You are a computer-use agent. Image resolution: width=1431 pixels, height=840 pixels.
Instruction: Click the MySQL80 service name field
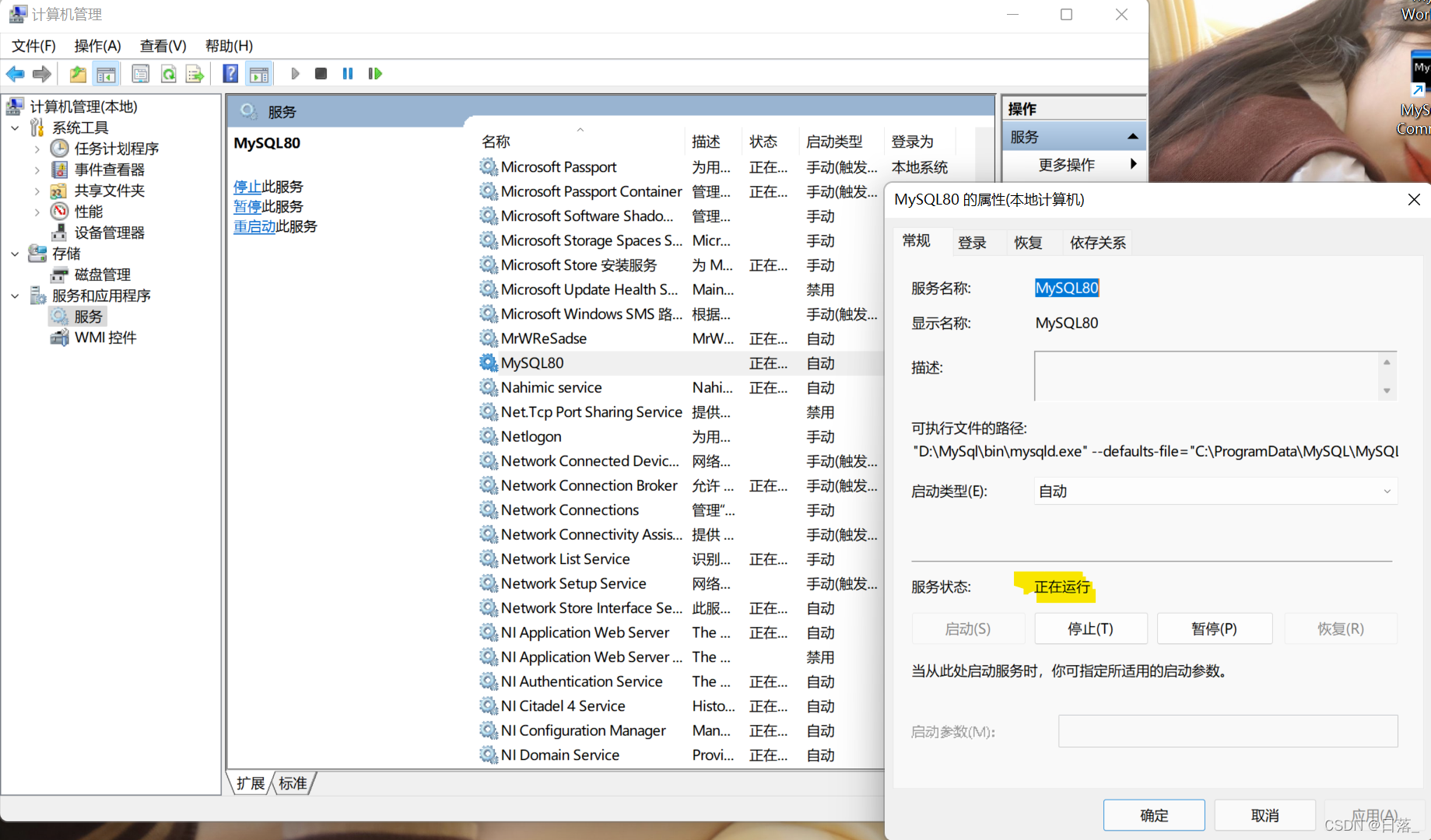coord(1066,288)
